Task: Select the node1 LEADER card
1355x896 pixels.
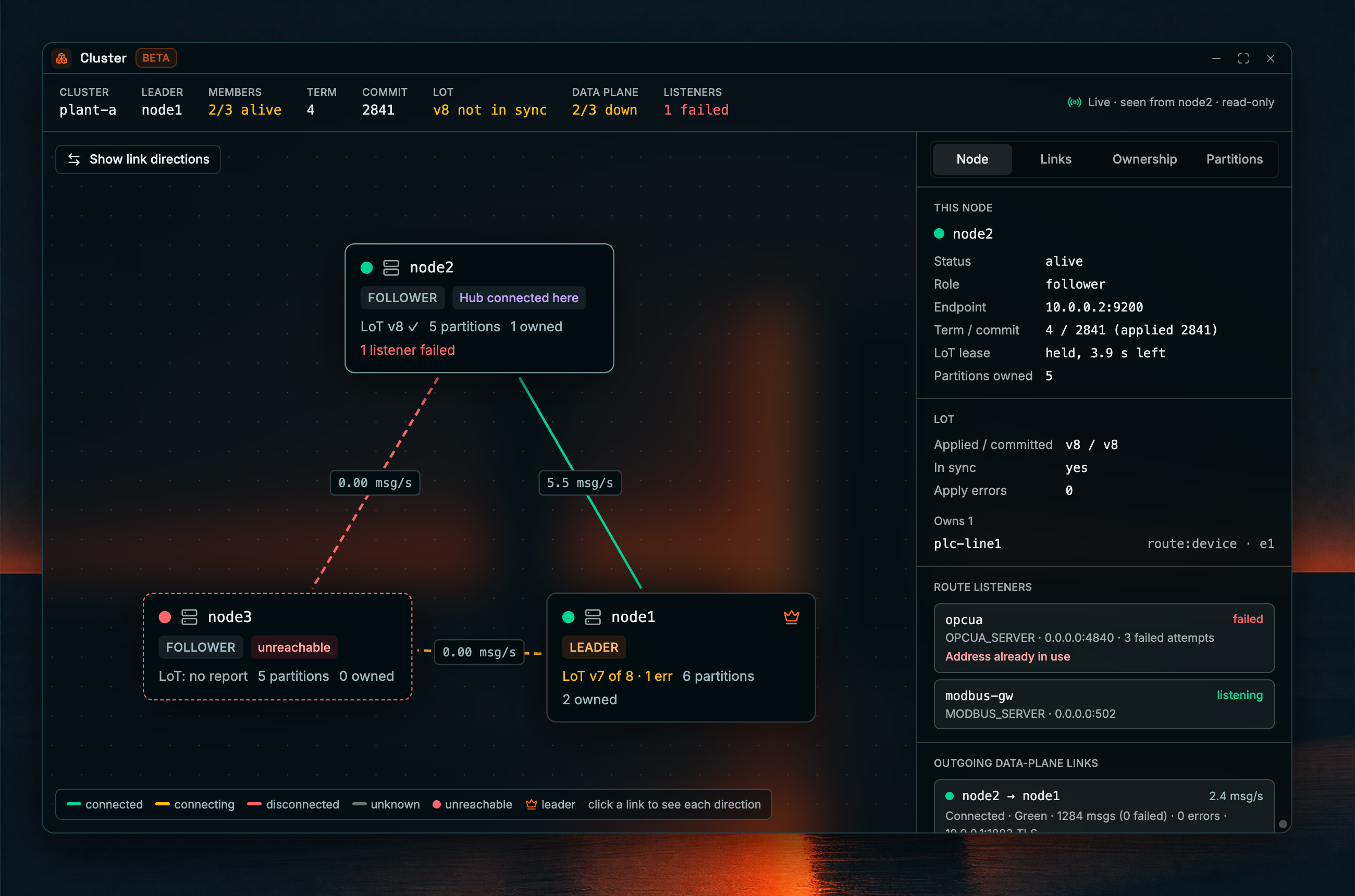Action: click(x=681, y=658)
